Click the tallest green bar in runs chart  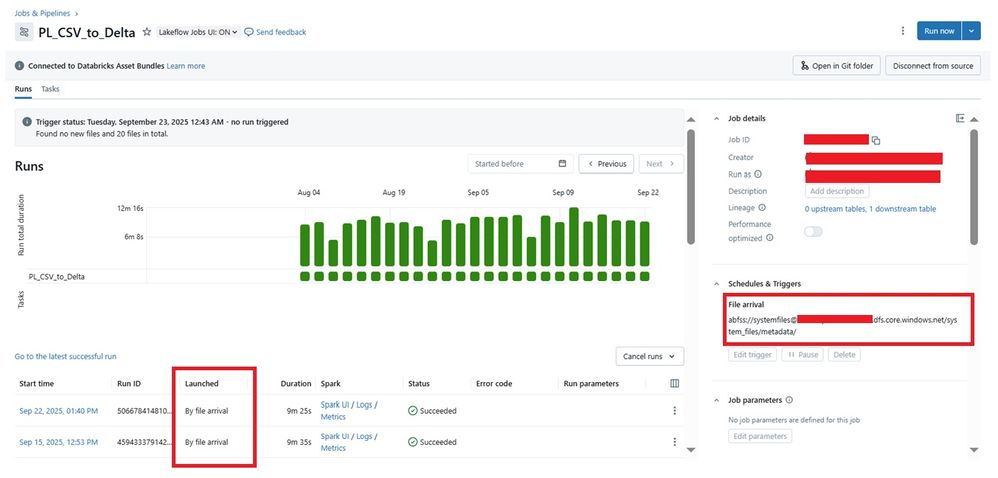[573, 238]
